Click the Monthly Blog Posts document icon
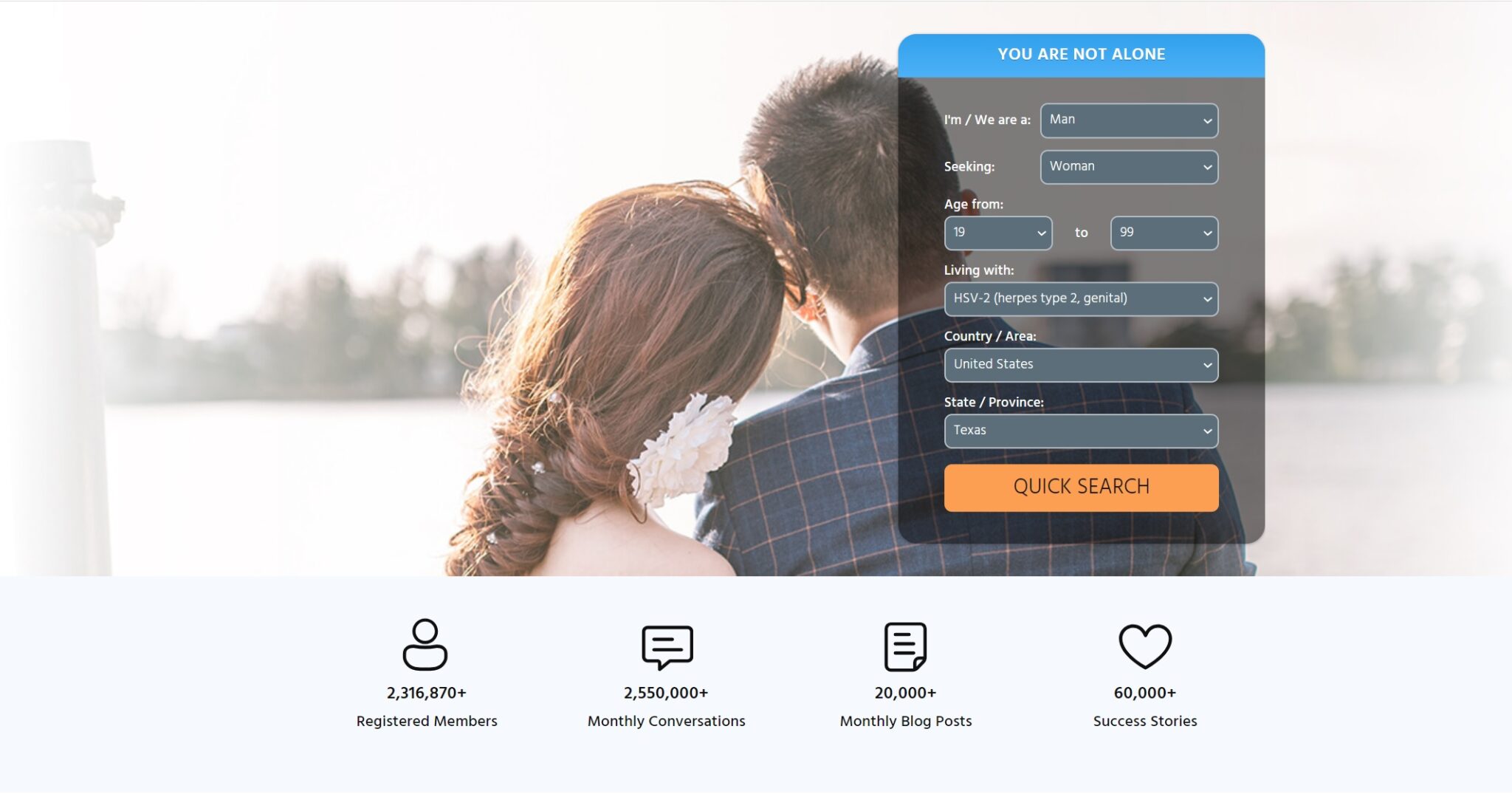Screen dimensions: 1512x797 (x=906, y=646)
